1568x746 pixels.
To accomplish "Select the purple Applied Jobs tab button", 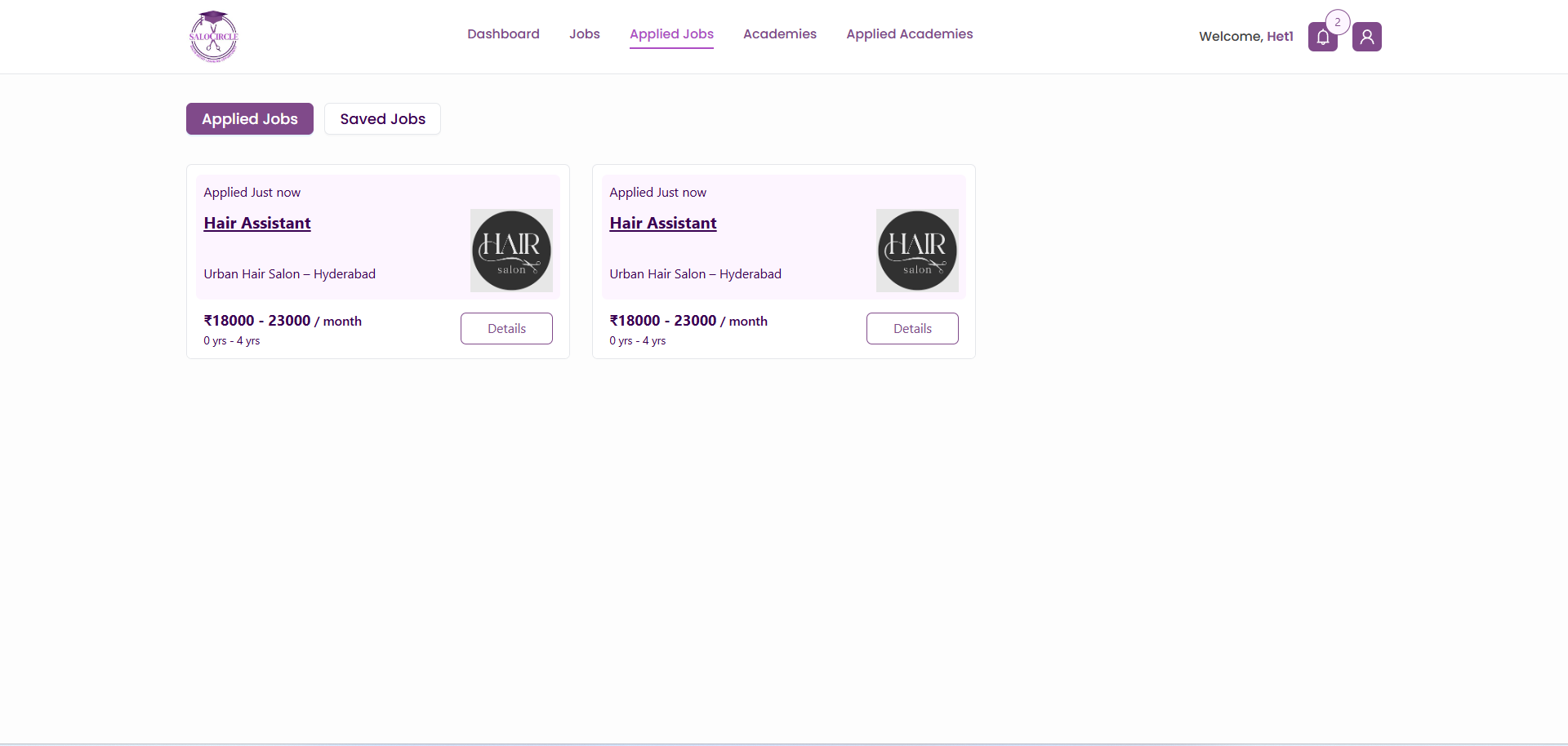I will [250, 119].
